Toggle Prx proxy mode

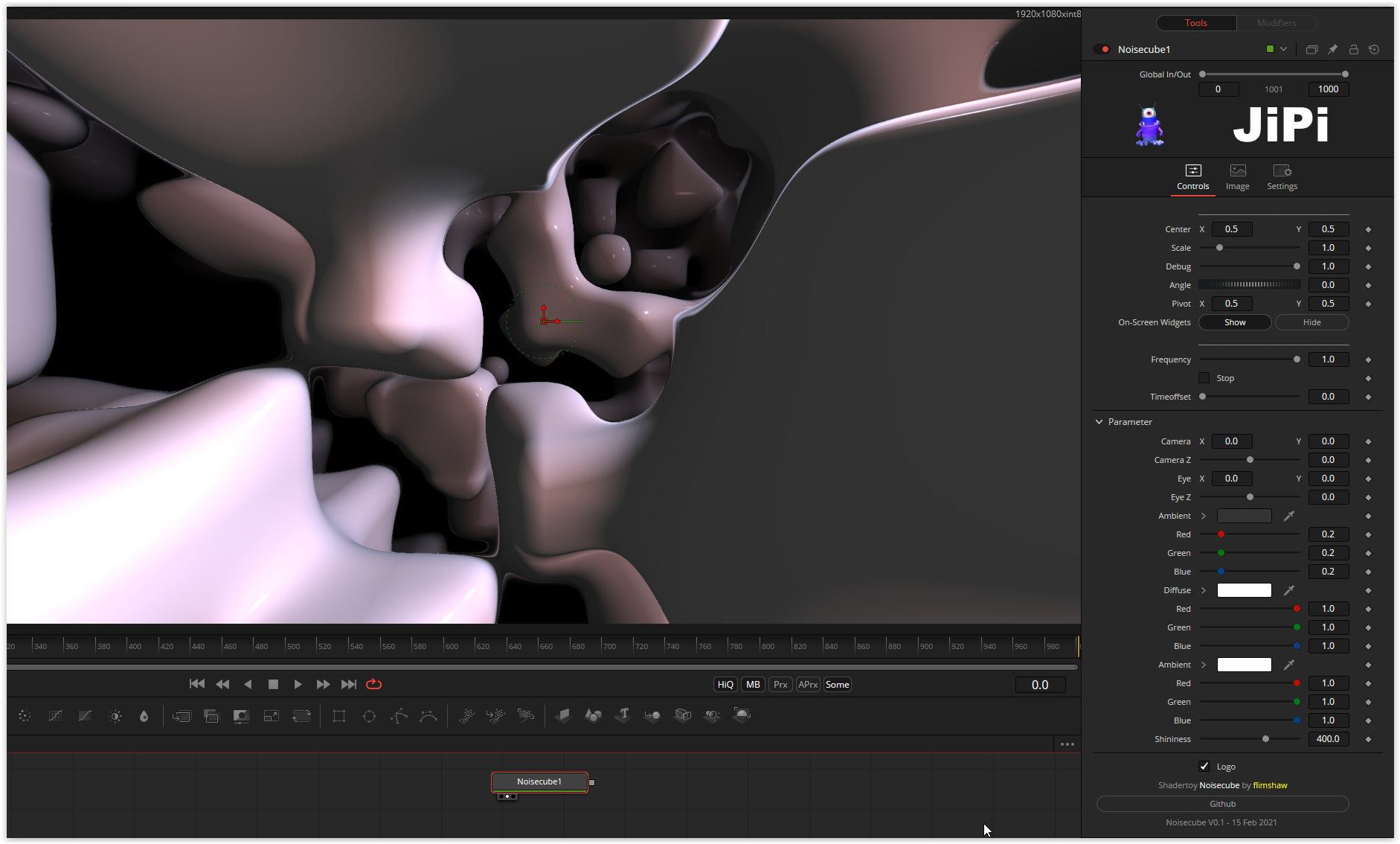click(780, 685)
